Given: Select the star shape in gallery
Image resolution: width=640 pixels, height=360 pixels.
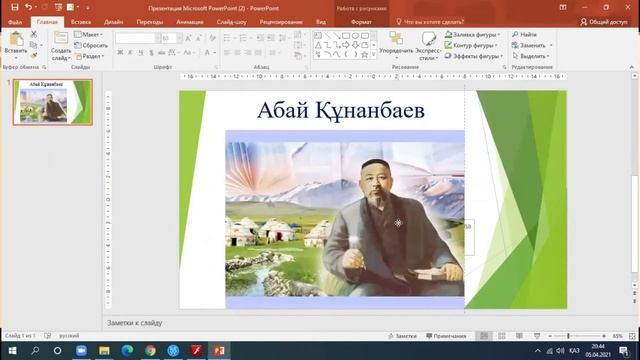Looking at the screenshot, I should [x=364, y=54].
